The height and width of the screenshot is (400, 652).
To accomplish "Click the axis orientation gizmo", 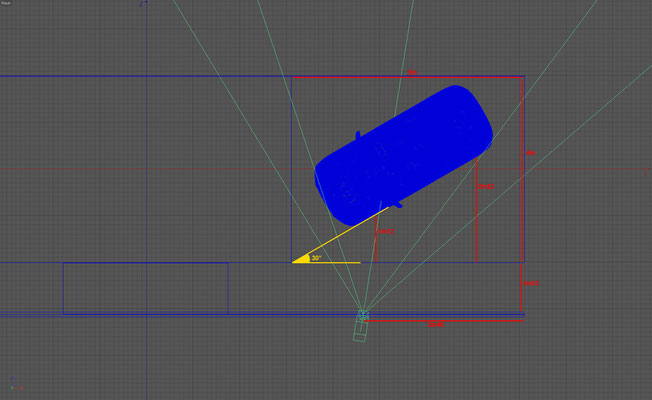I will tap(16, 383).
